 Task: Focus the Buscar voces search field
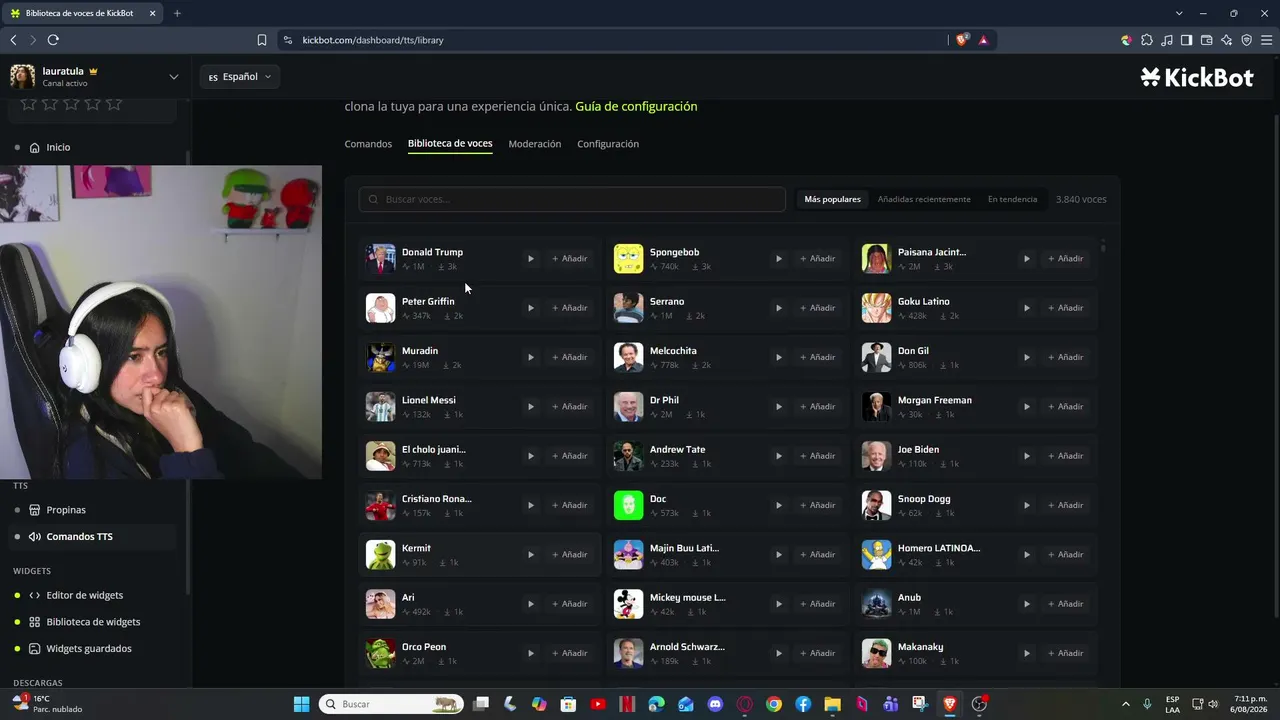point(572,199)
